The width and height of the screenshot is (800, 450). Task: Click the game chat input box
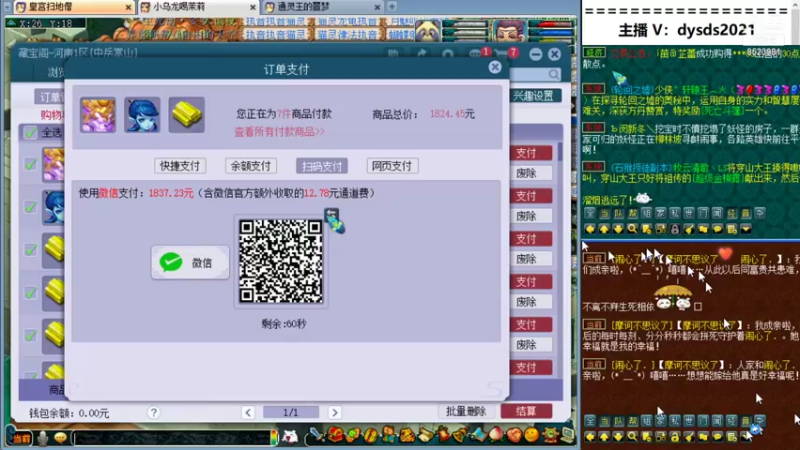coord(172,438)
